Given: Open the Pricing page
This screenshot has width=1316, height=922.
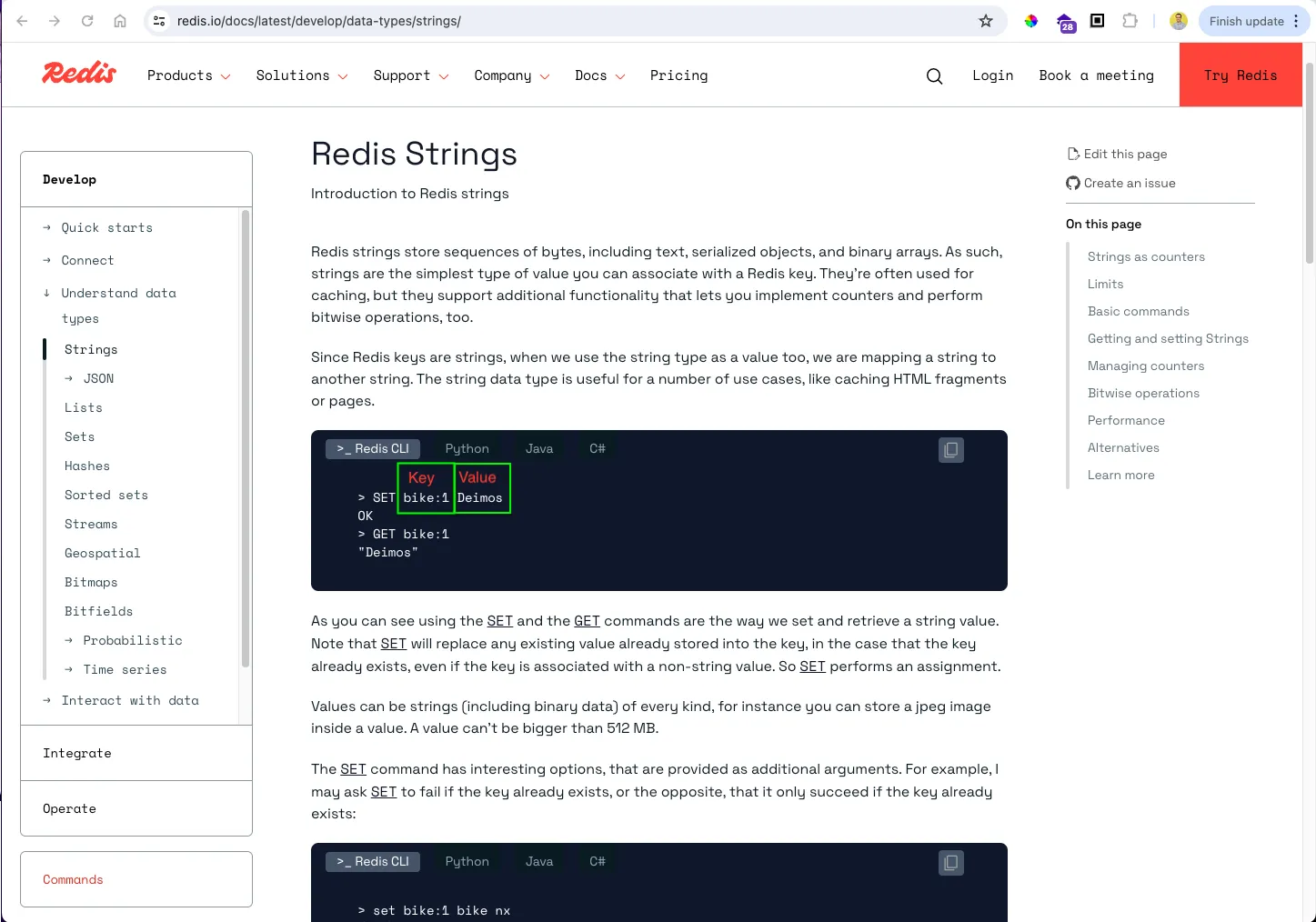Looking at the screenshot, I should coord(678,75).
